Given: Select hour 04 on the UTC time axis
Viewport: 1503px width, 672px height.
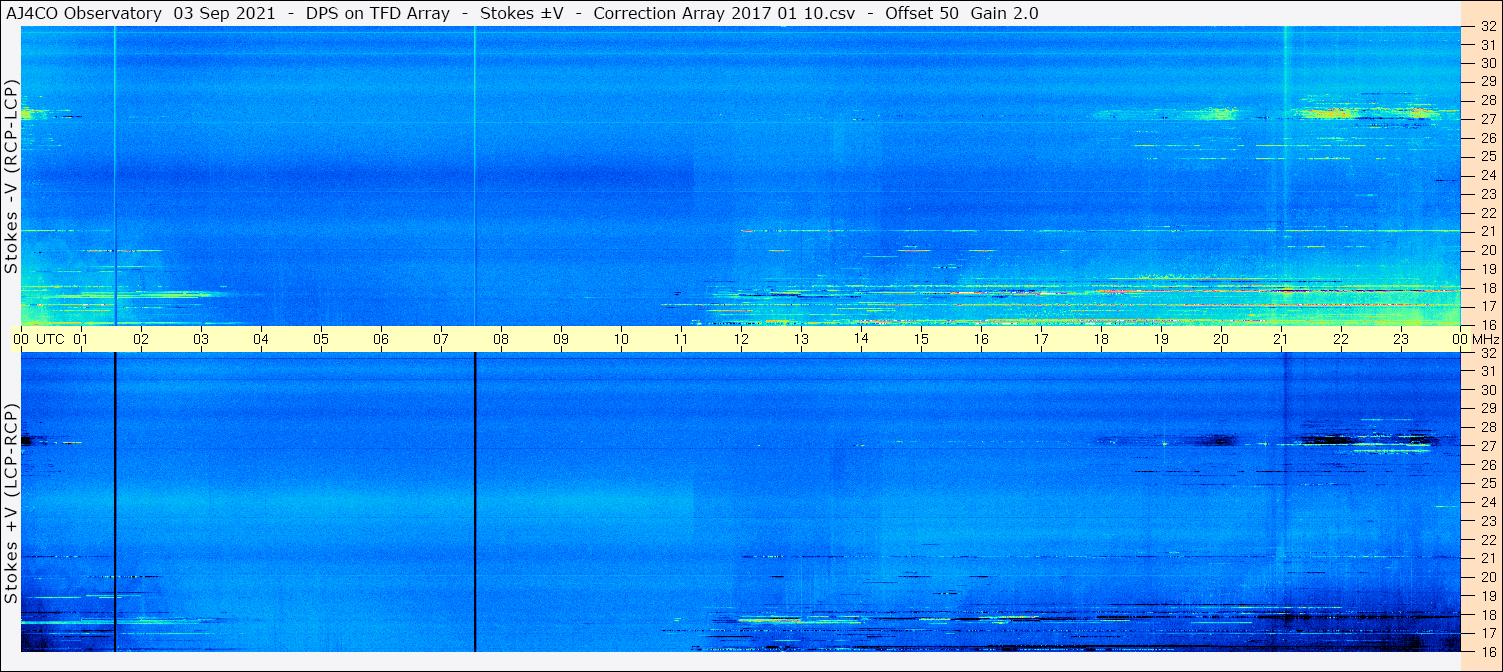Looking at the screenshot, I should click(x=261, y=339).
